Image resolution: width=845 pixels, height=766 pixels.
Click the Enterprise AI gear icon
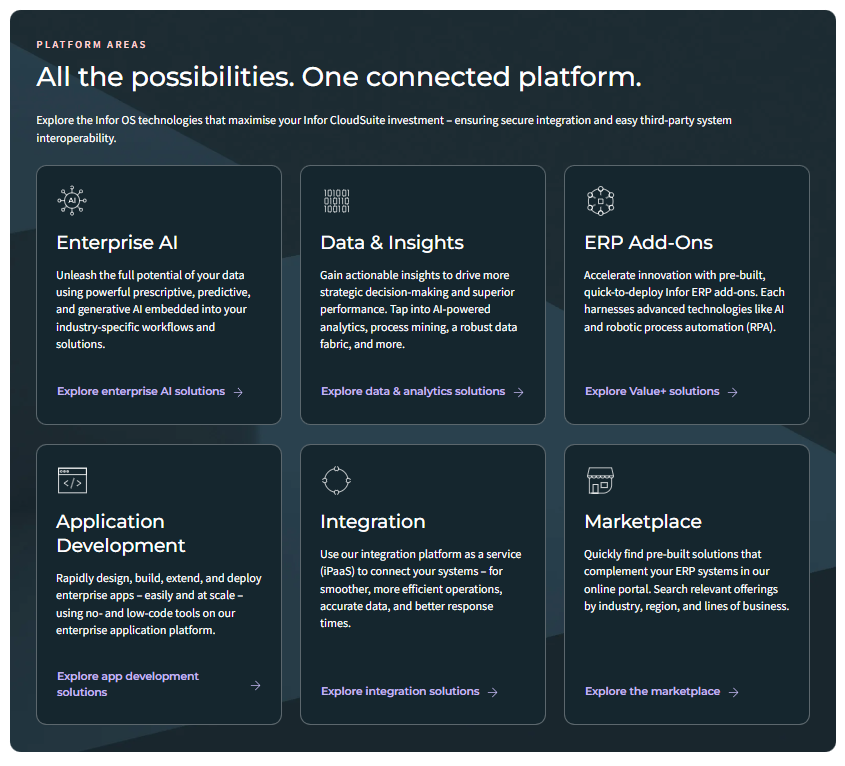[x=72, y=201]
